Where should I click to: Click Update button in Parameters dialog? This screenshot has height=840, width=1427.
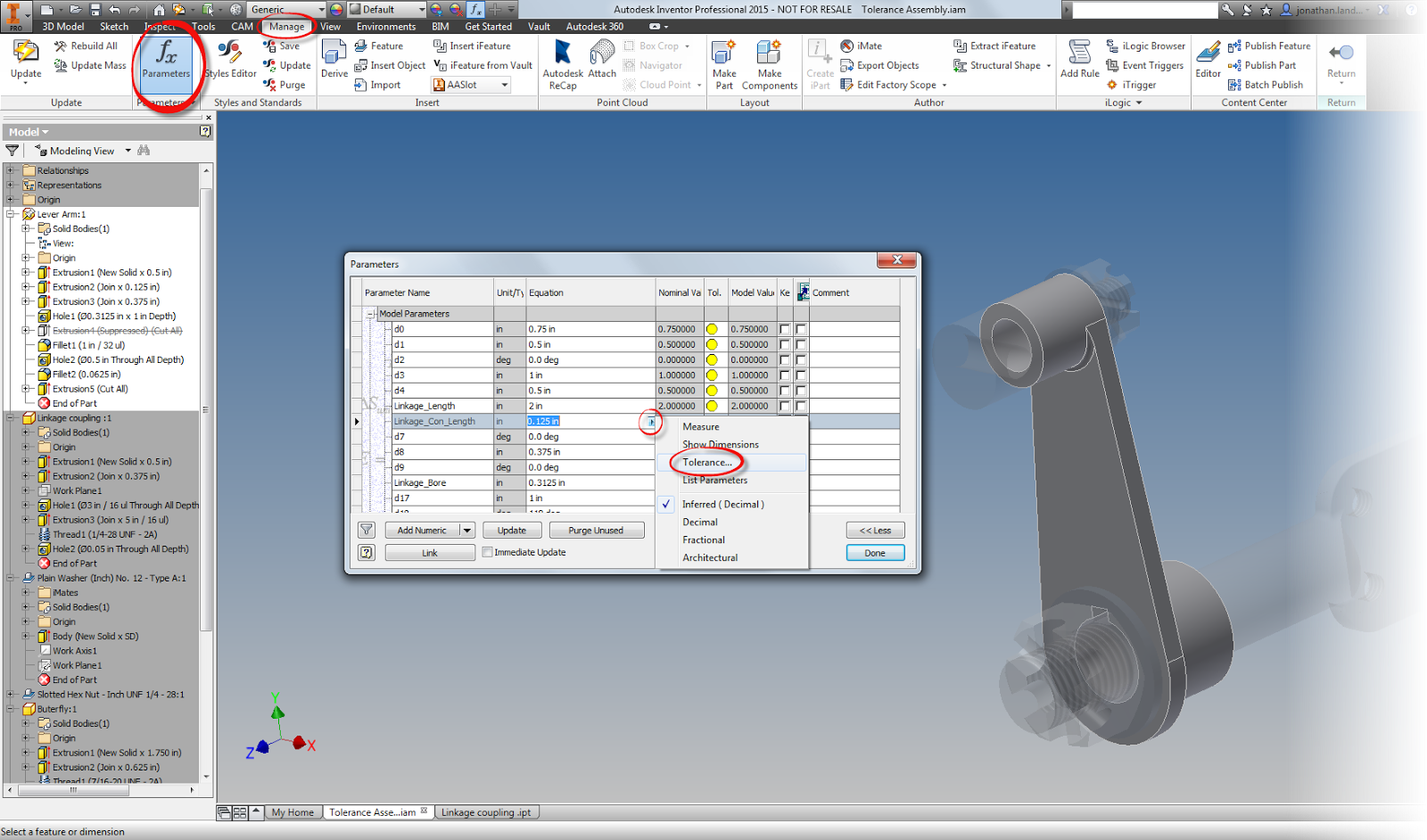(x=512, y=530)
